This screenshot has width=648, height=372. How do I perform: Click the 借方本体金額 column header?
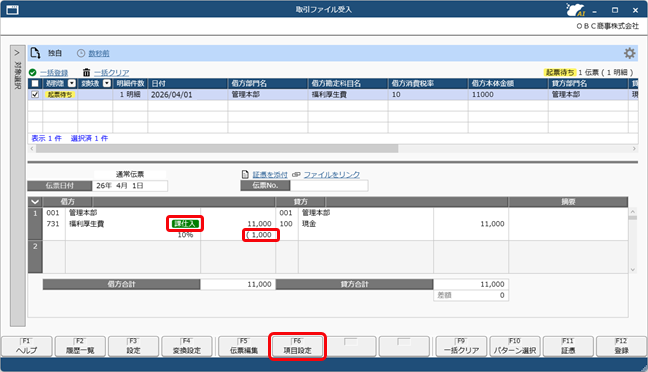click(508, 83)
